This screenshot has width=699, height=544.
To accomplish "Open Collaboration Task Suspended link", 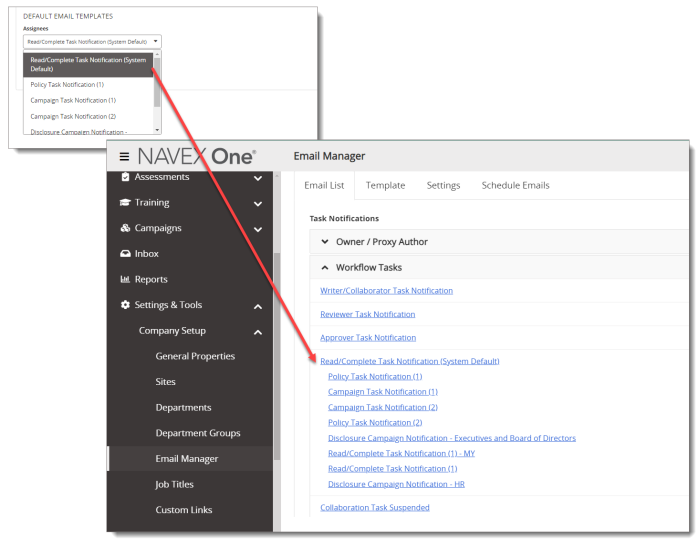I will 375,508.
